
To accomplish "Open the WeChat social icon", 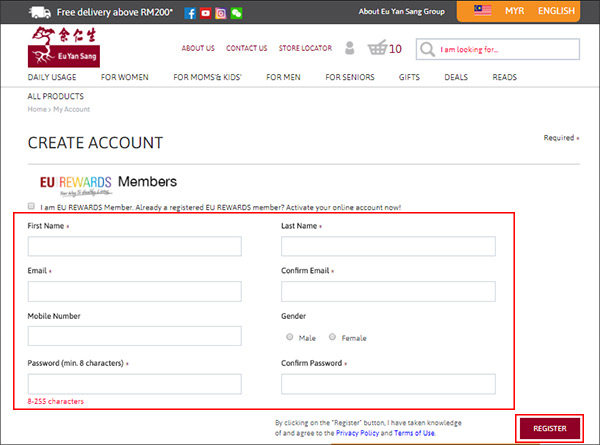I will [236, 13].
